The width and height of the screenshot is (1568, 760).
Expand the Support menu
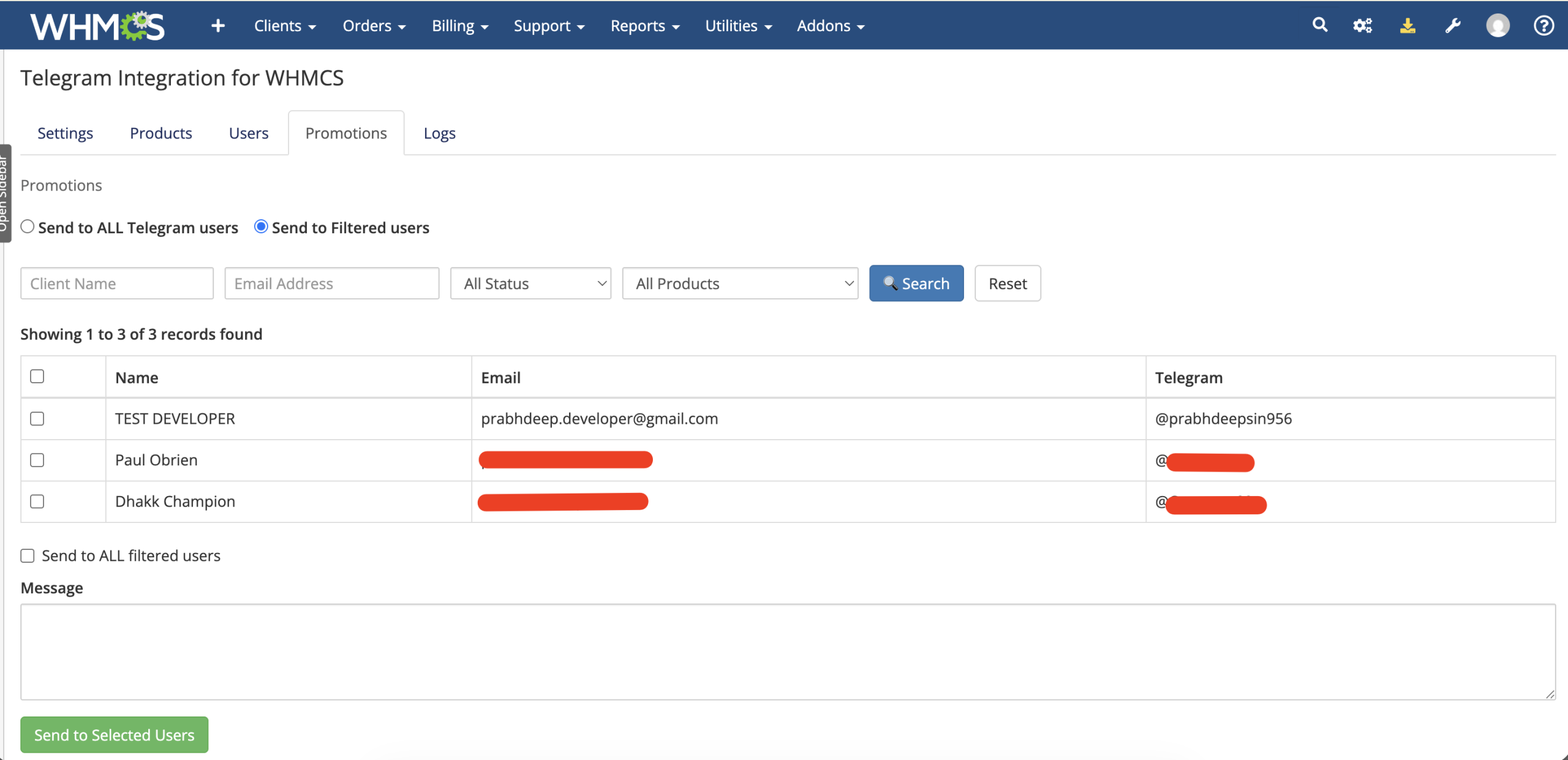click(549, 26)
